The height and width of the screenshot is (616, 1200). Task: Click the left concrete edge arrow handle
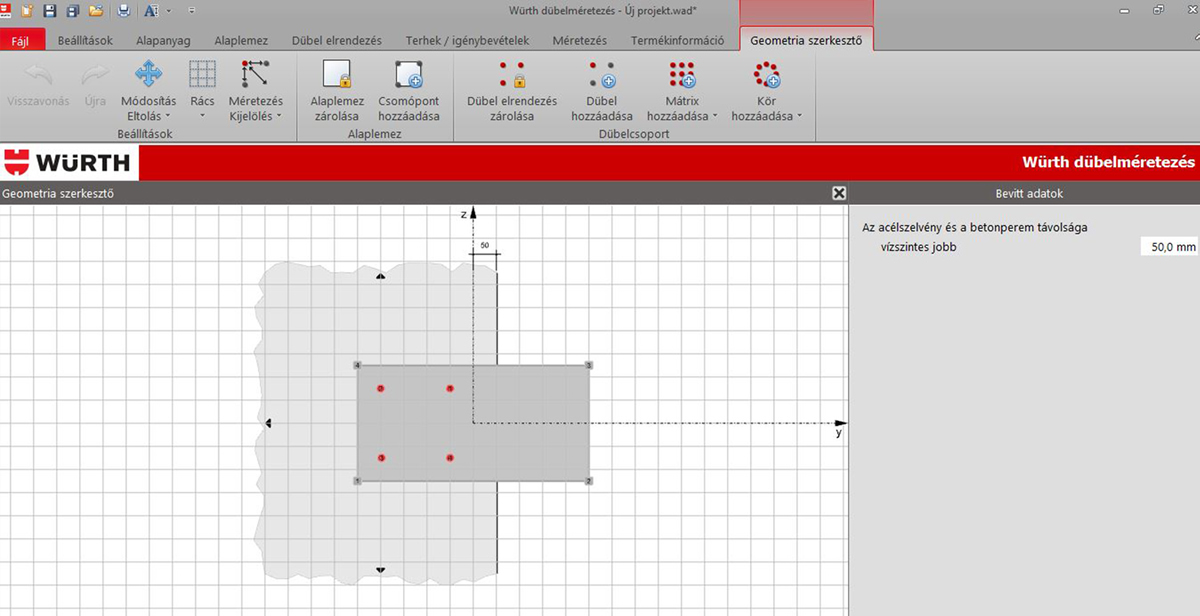click(269, 423)
